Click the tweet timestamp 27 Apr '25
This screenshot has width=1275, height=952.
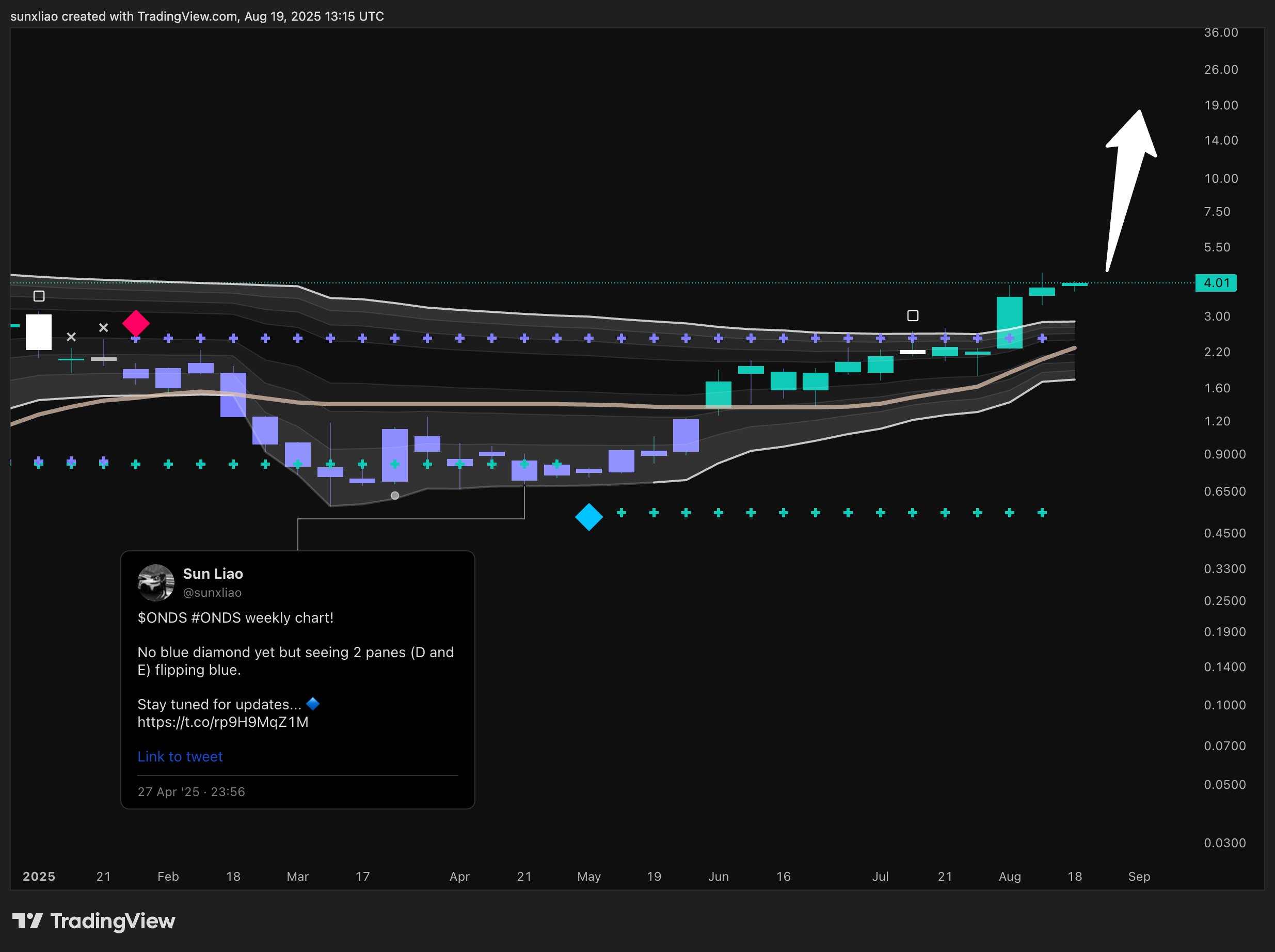190,792
